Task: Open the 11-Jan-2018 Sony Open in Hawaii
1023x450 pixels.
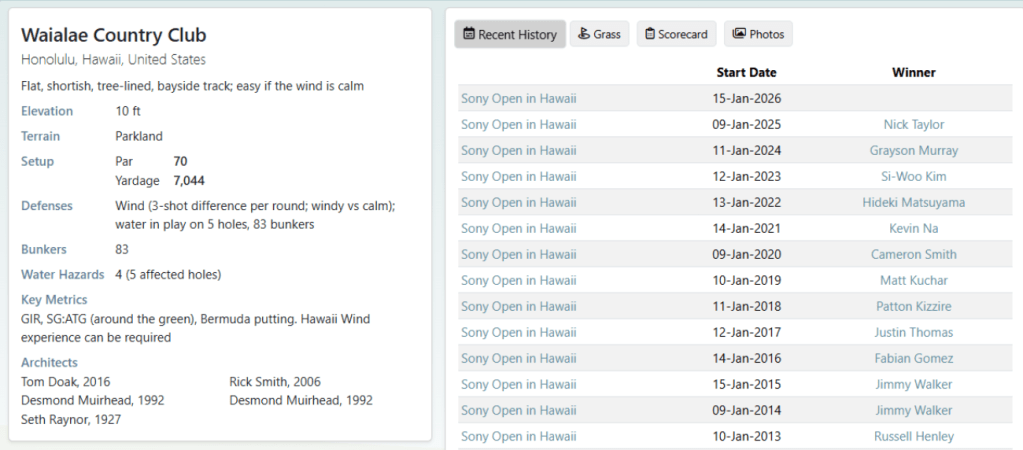Action: pyautogui.click(x=518, y=306)
